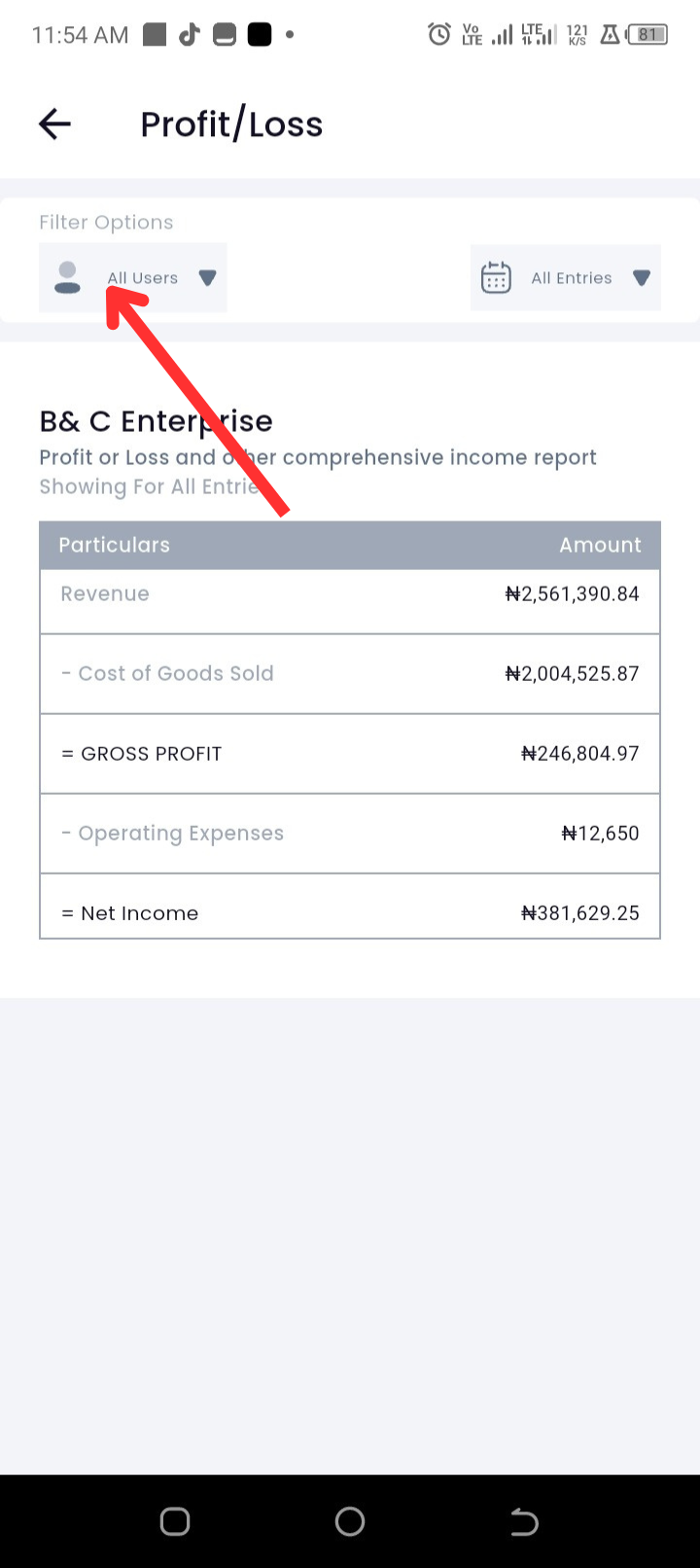
Task: Tap the Android recent apps square
Action: (x=175, y=1521)
